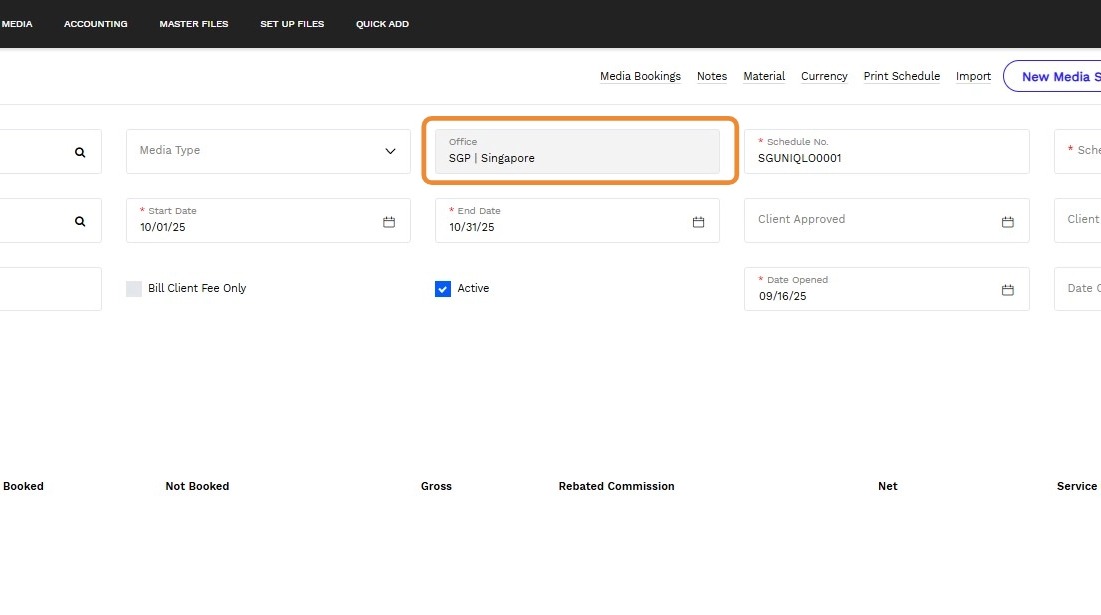Click the Import link

tap(973, 76)
